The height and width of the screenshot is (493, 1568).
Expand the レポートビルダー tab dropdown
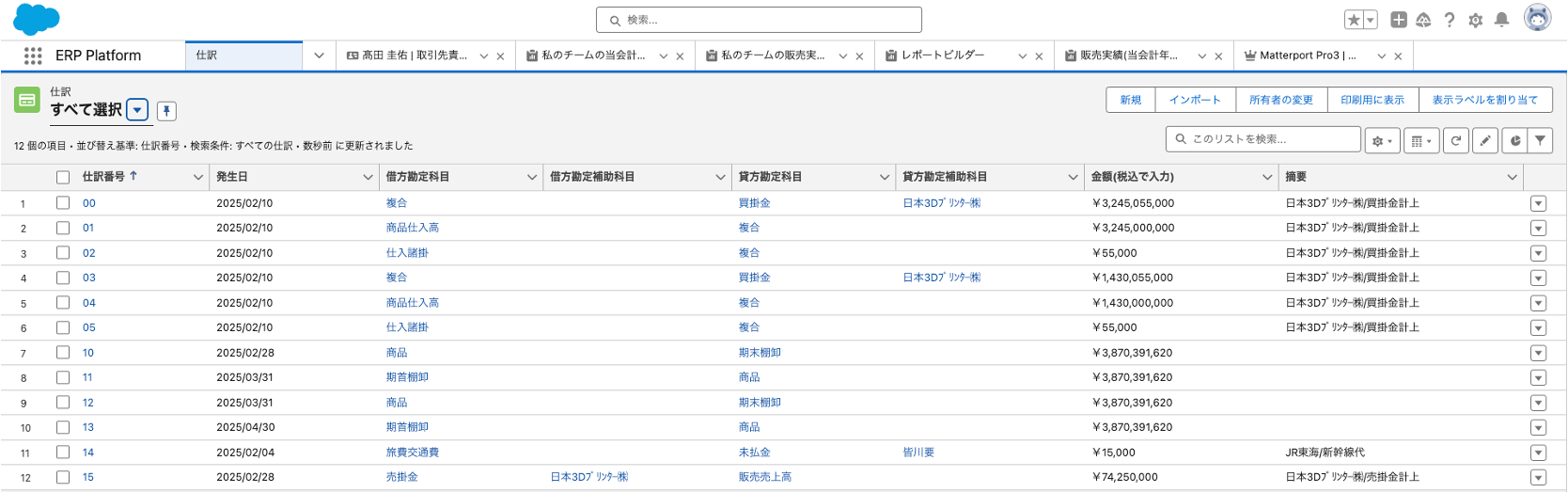click(1022, 56)
